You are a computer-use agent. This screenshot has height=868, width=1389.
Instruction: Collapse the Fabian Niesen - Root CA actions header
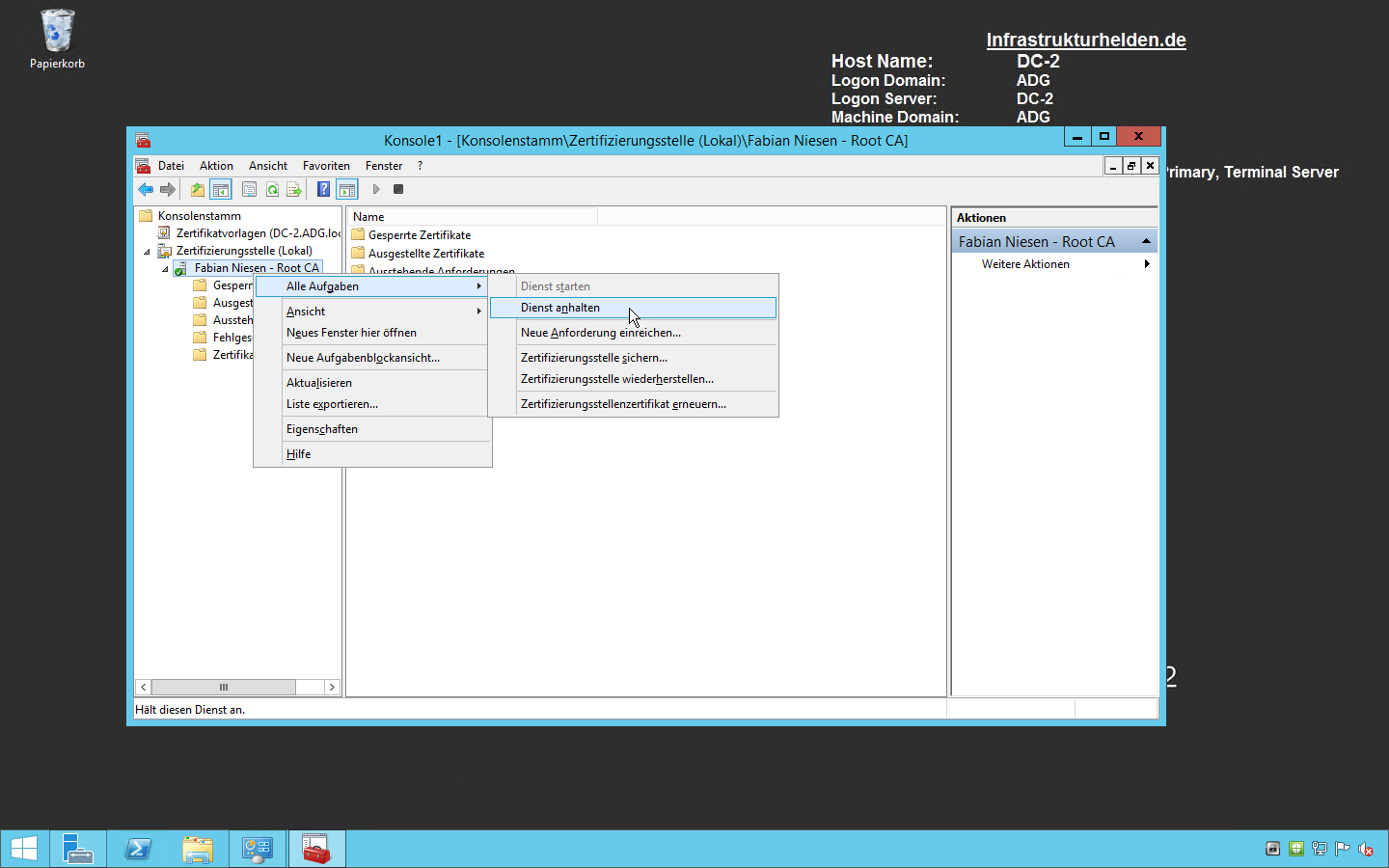pos(1146,241)
